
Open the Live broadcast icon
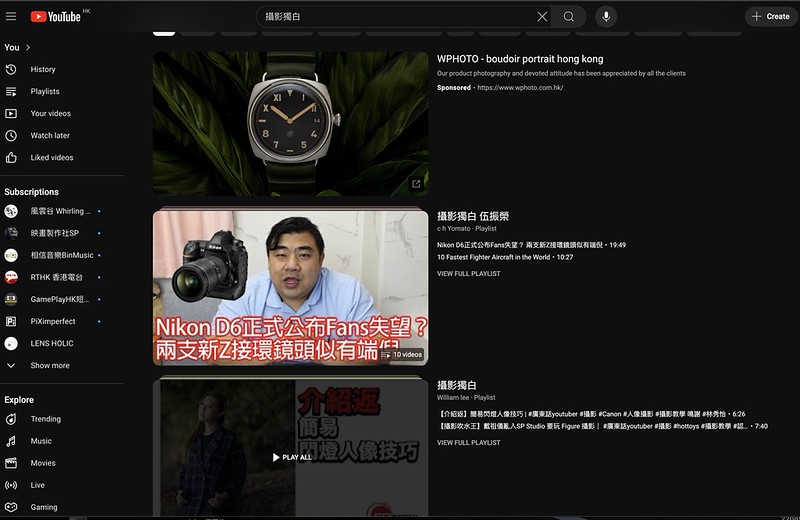11,485
